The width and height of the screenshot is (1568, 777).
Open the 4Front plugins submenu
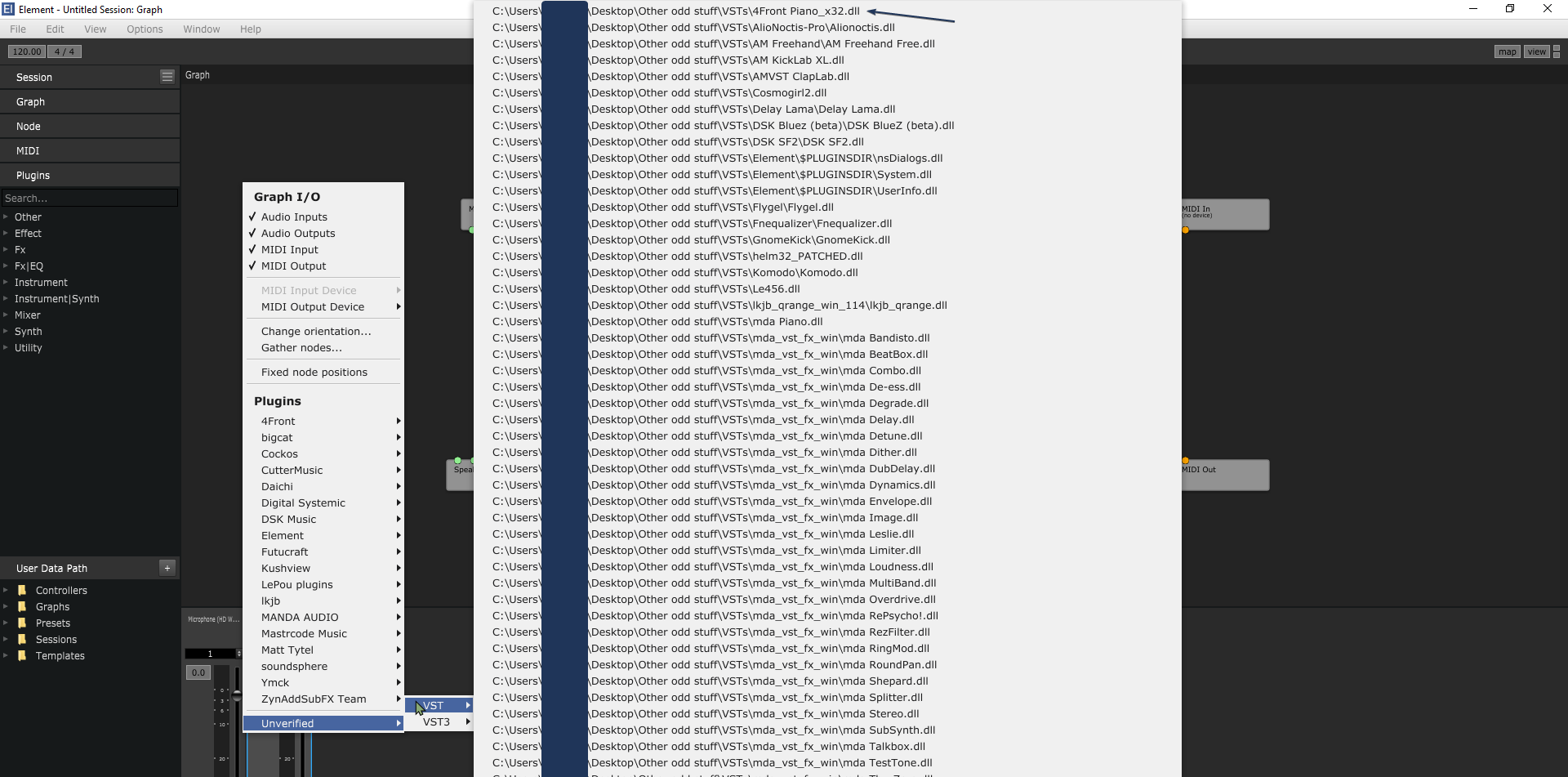point(323,422)
